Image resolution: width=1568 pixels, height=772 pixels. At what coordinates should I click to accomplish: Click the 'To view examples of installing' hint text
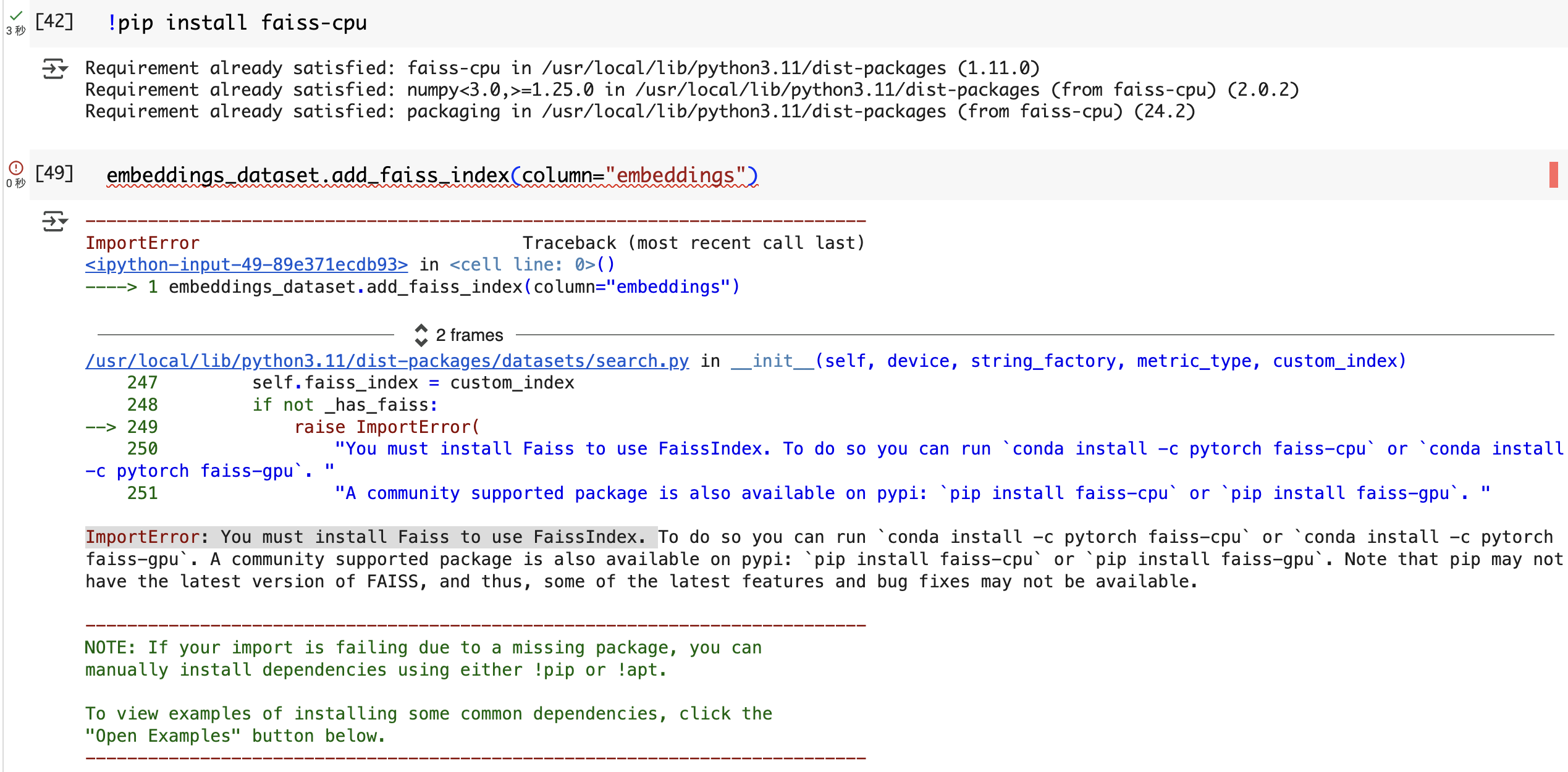(x=429, y=725)
